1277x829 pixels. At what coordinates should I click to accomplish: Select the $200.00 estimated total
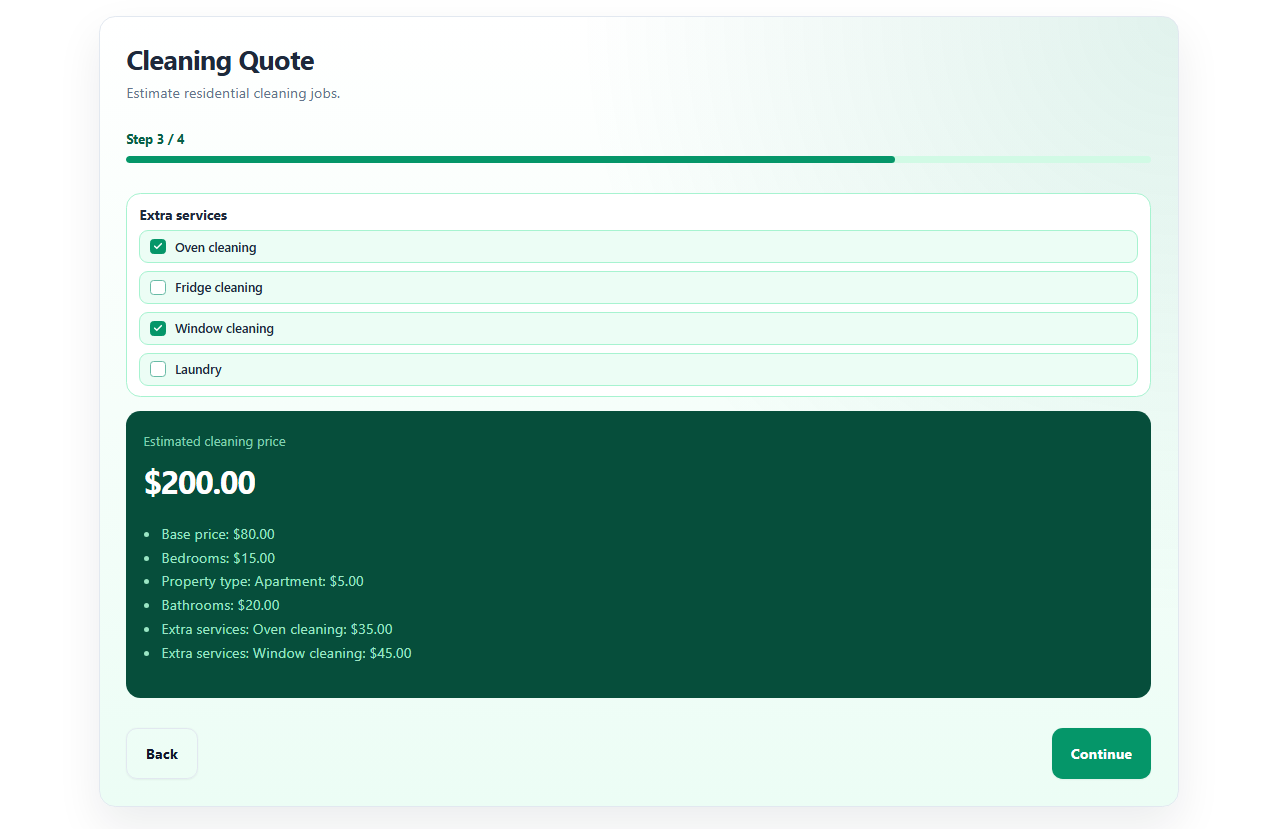click(200, 483)
